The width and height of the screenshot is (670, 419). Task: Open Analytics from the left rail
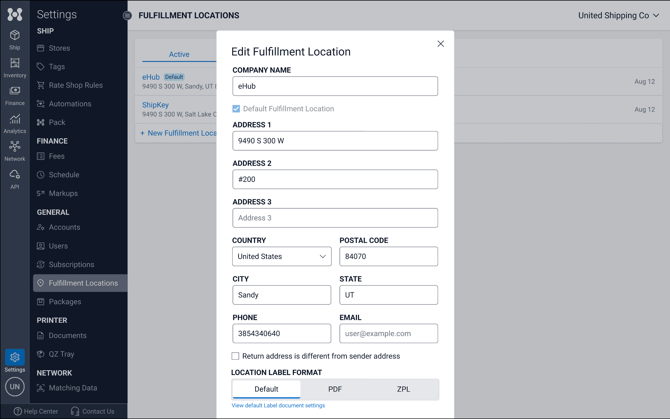tap(14, 123)
